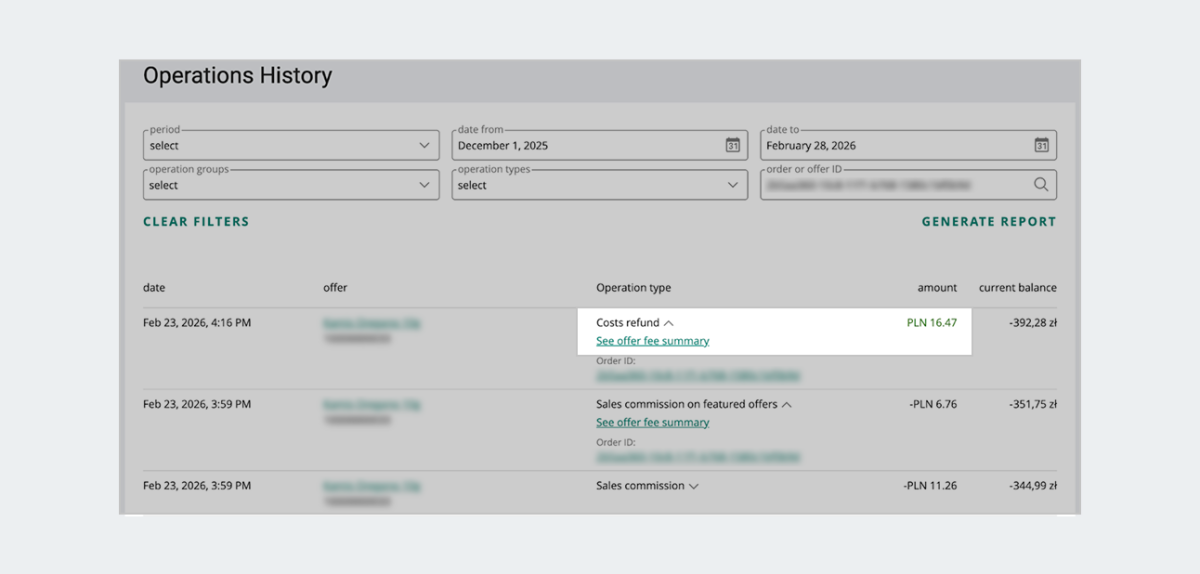The height and width of the screenshot is (574, 1200).
Task: Open the date to calendar icon
Action: click(x=1041, y=145)
